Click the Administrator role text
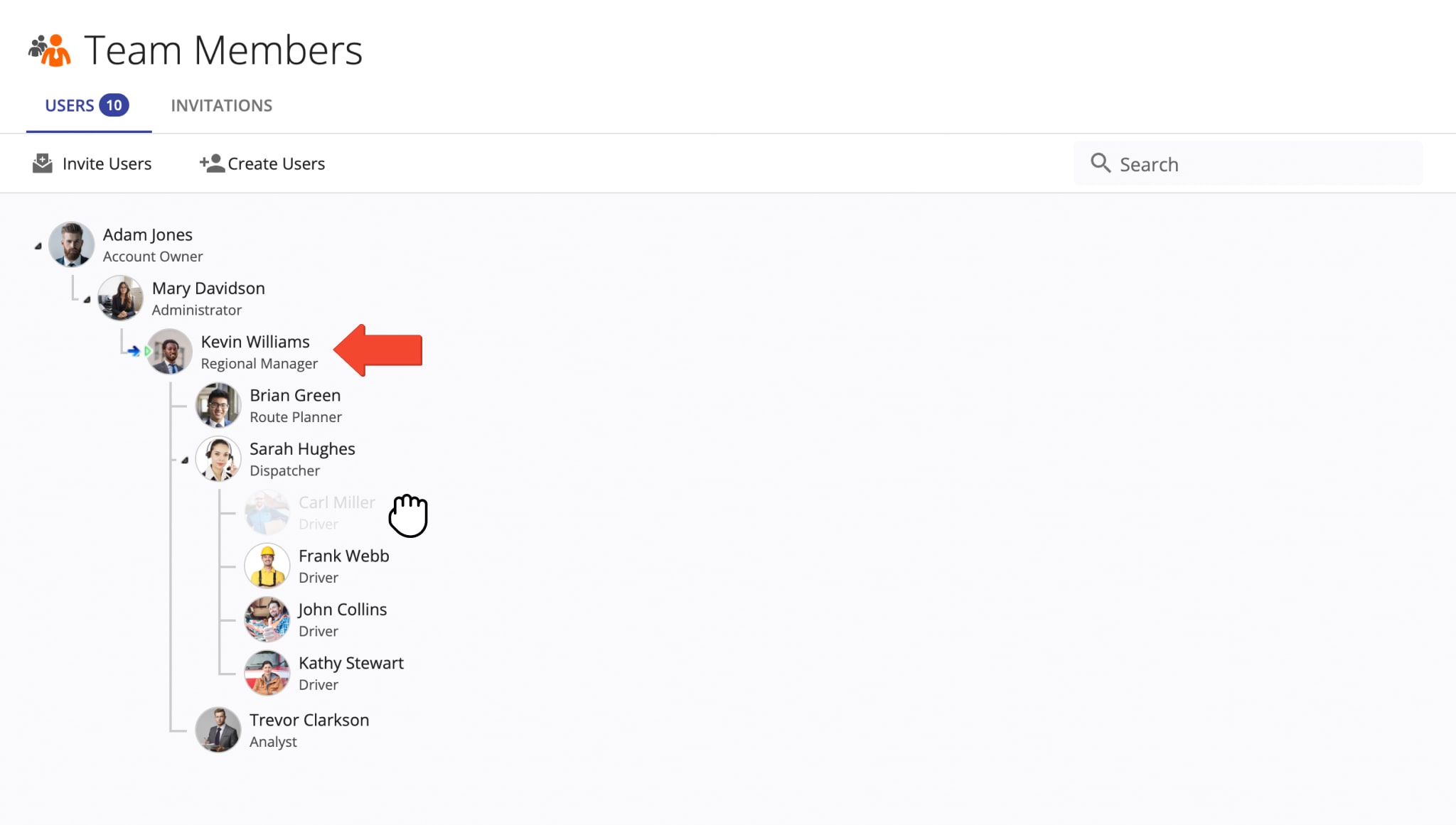 [197, 310]
